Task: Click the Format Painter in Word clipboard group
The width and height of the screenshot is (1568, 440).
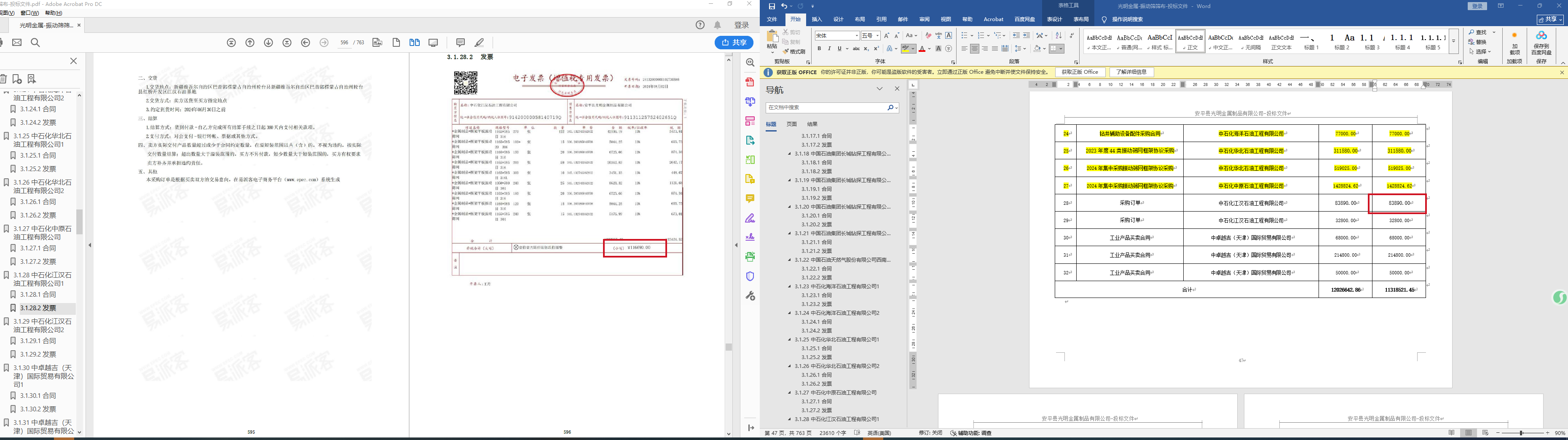Action: pos(794,52)
